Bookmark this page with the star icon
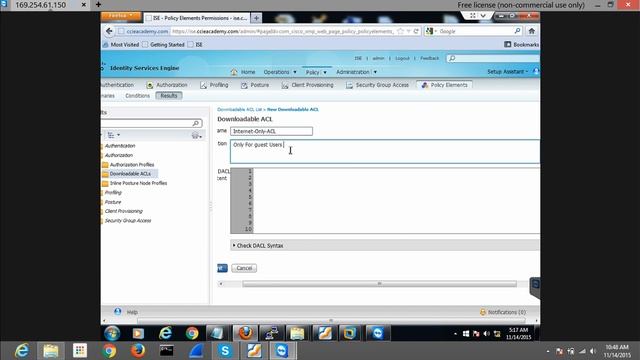 pyautogui.click(x=400, y=31)
